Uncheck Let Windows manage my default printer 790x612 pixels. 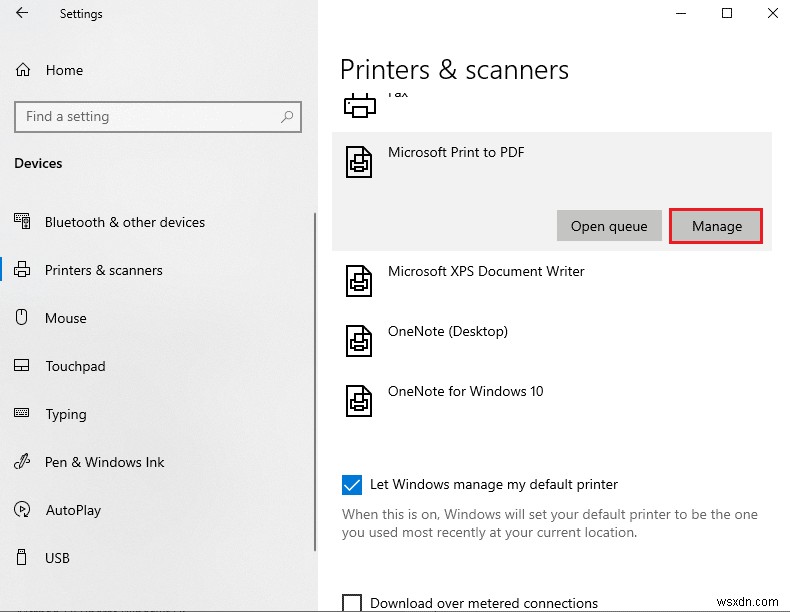tap(352, 485)
